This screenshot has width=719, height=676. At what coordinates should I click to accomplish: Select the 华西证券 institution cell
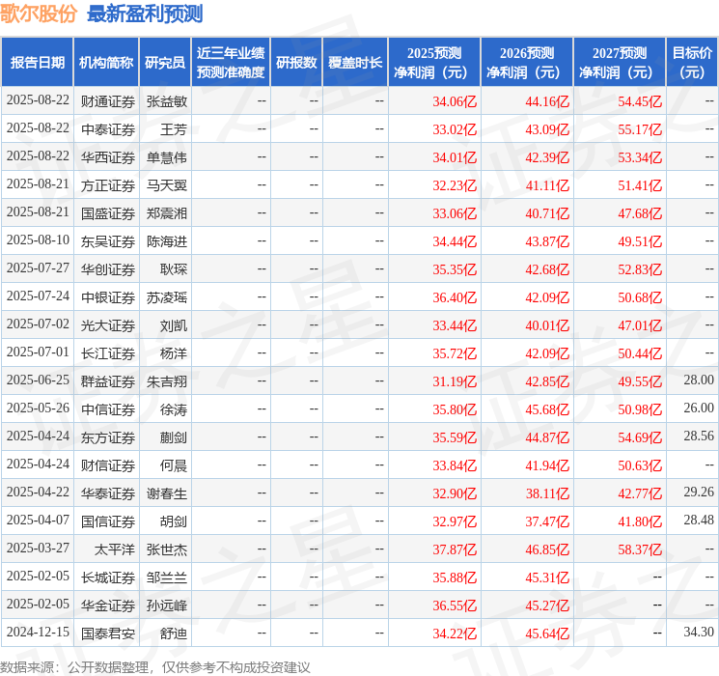(x=108, y=157)
